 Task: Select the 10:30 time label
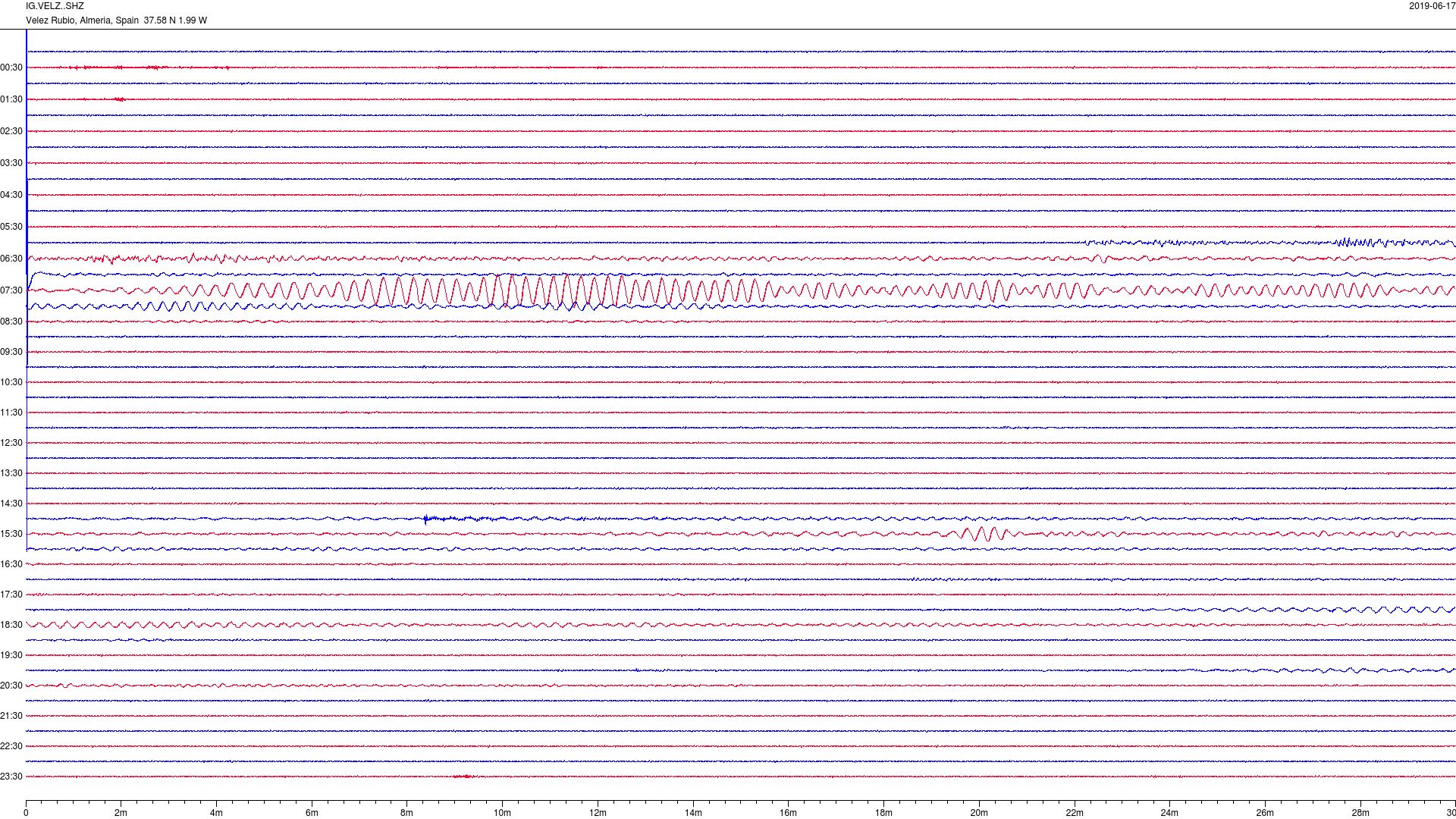point(11,382)
